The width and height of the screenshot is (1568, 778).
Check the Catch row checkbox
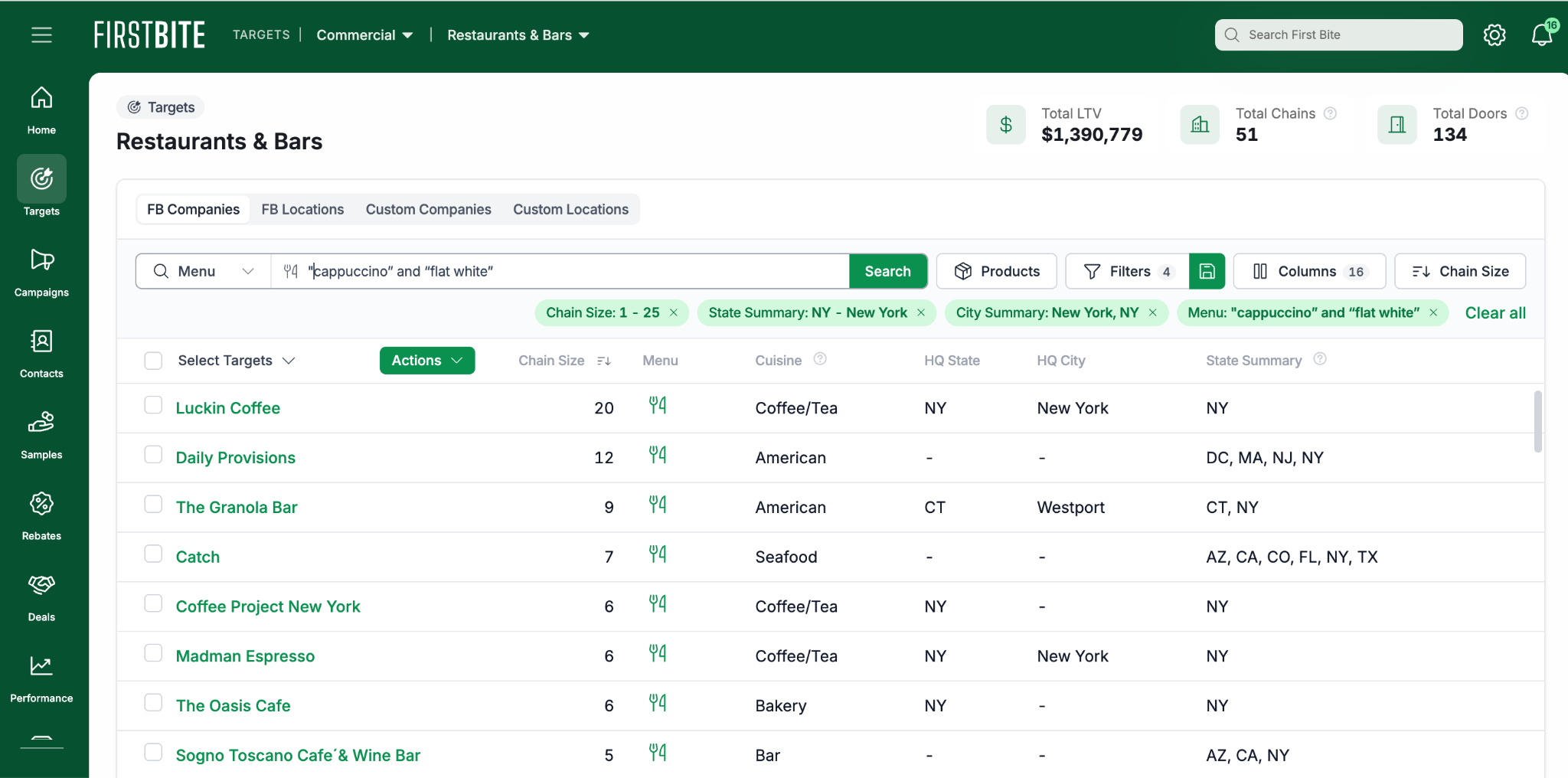tap(153, 554)
